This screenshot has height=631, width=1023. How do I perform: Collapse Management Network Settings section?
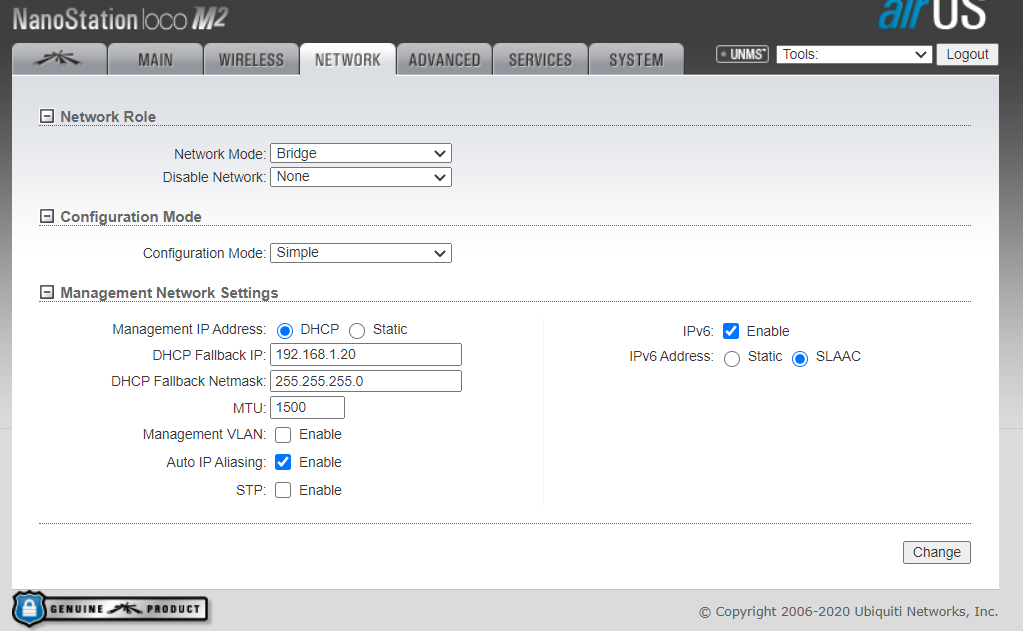pos(46,292)
